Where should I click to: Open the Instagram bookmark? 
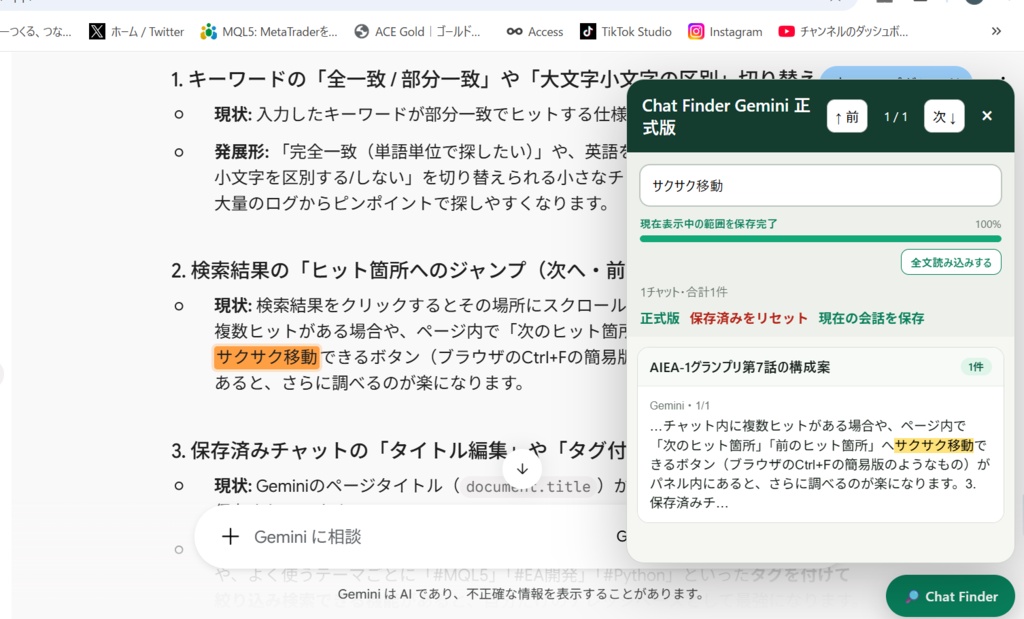725,31
